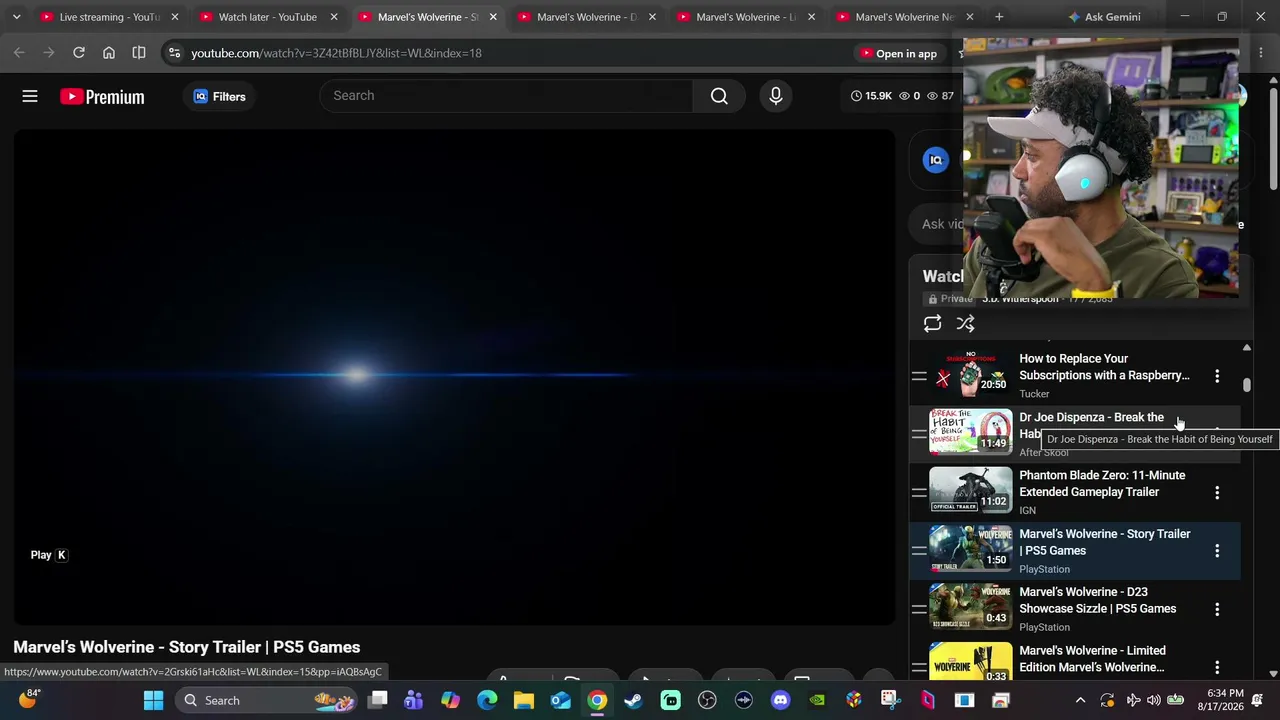This screenshot has width=1280, height=720.
Task: Go to the browser home page
Action: click(x=109, y=53)
